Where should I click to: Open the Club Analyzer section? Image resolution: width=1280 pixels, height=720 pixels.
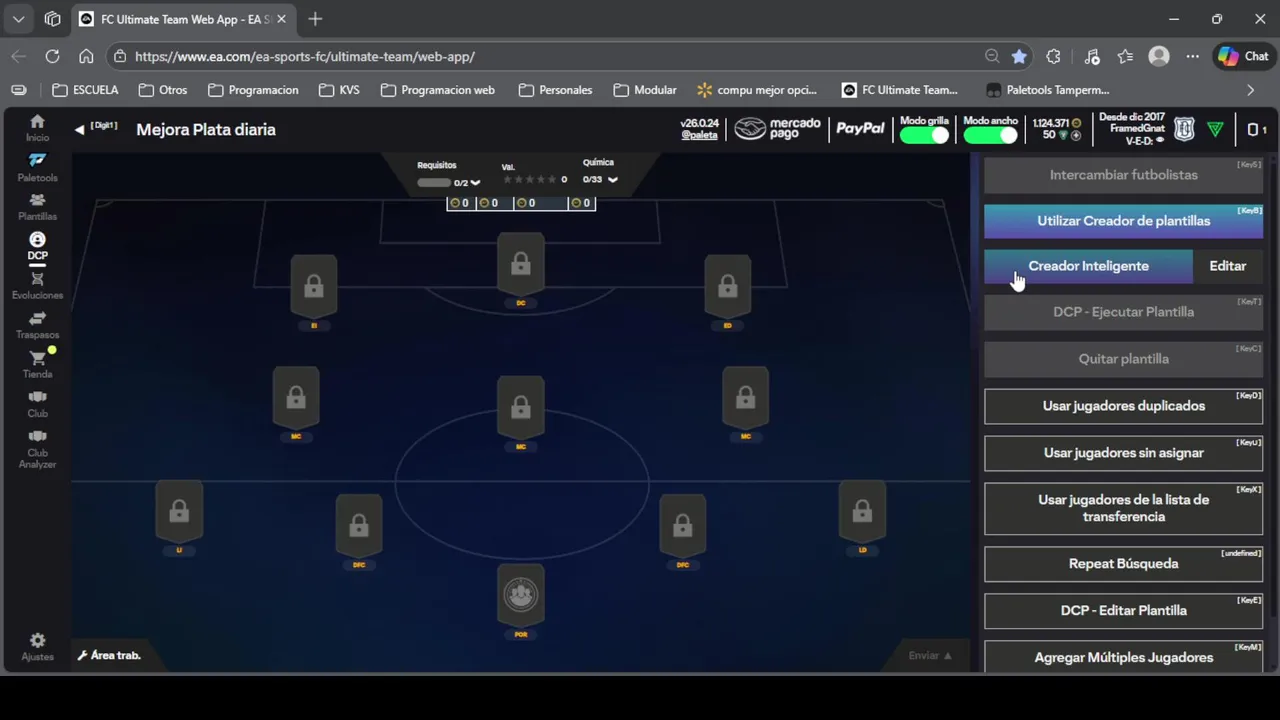pos(37,449)
